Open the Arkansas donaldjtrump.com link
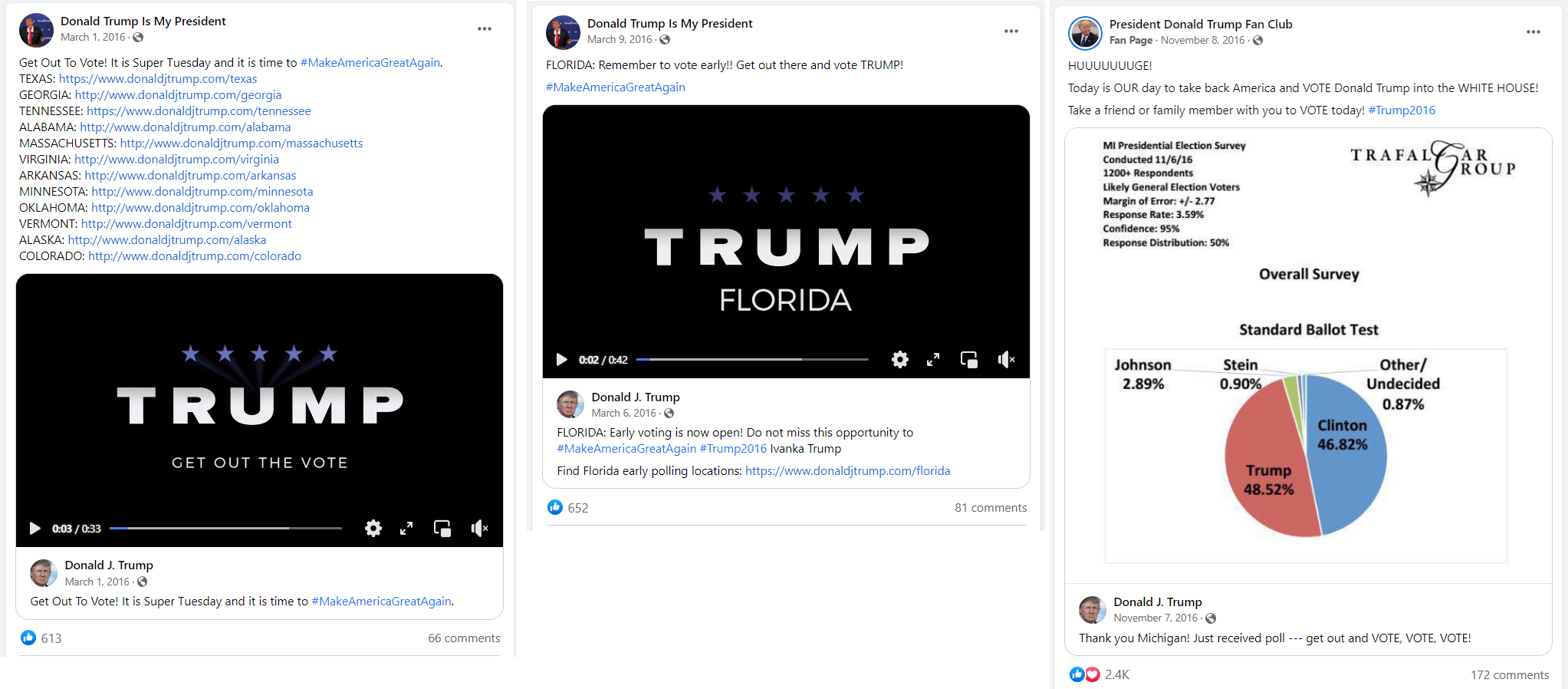This screenshot has width=1568, height=689. [x=190, y=176]
